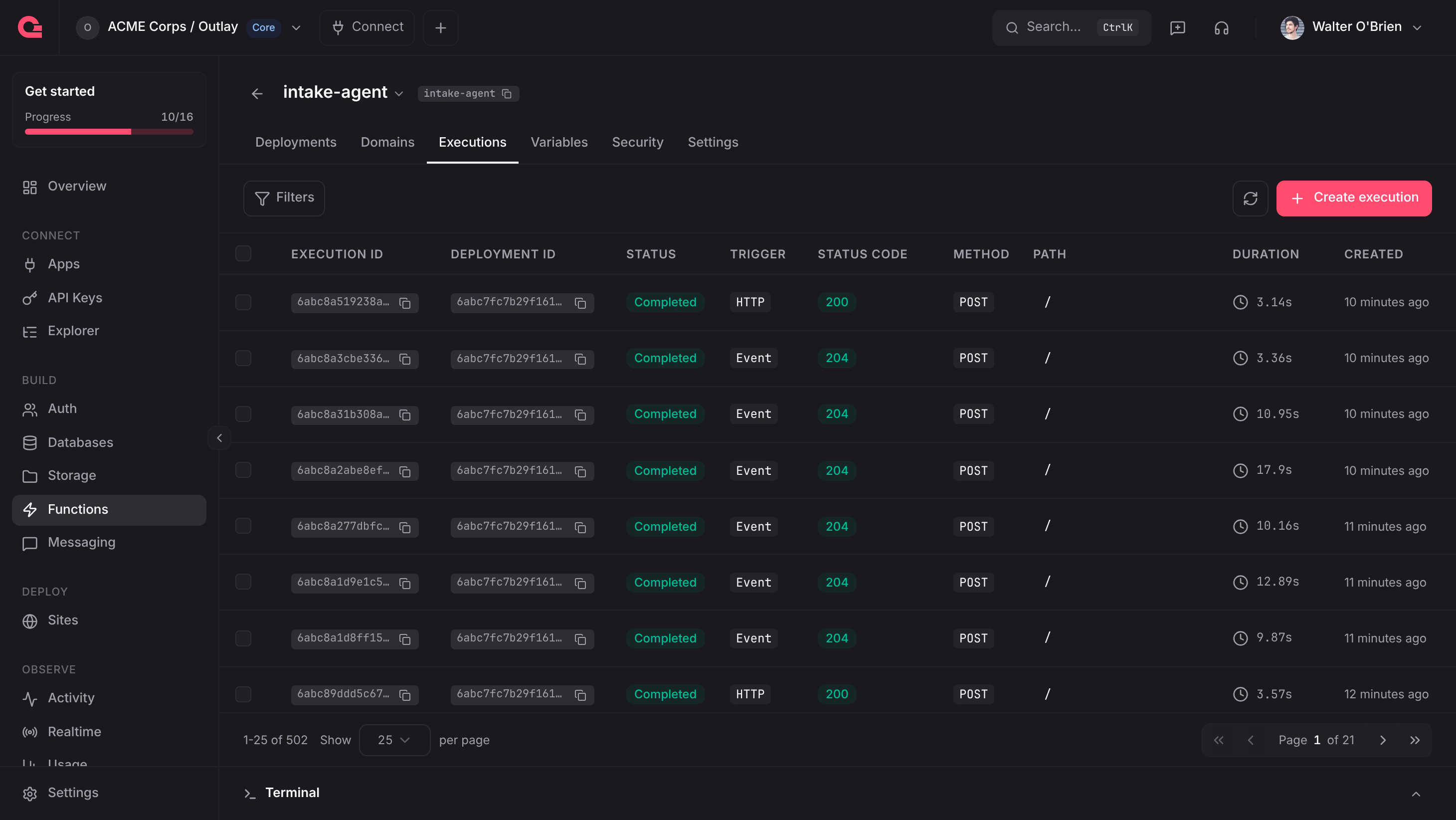Open Sites in the sidebar

tap(109, 620)
